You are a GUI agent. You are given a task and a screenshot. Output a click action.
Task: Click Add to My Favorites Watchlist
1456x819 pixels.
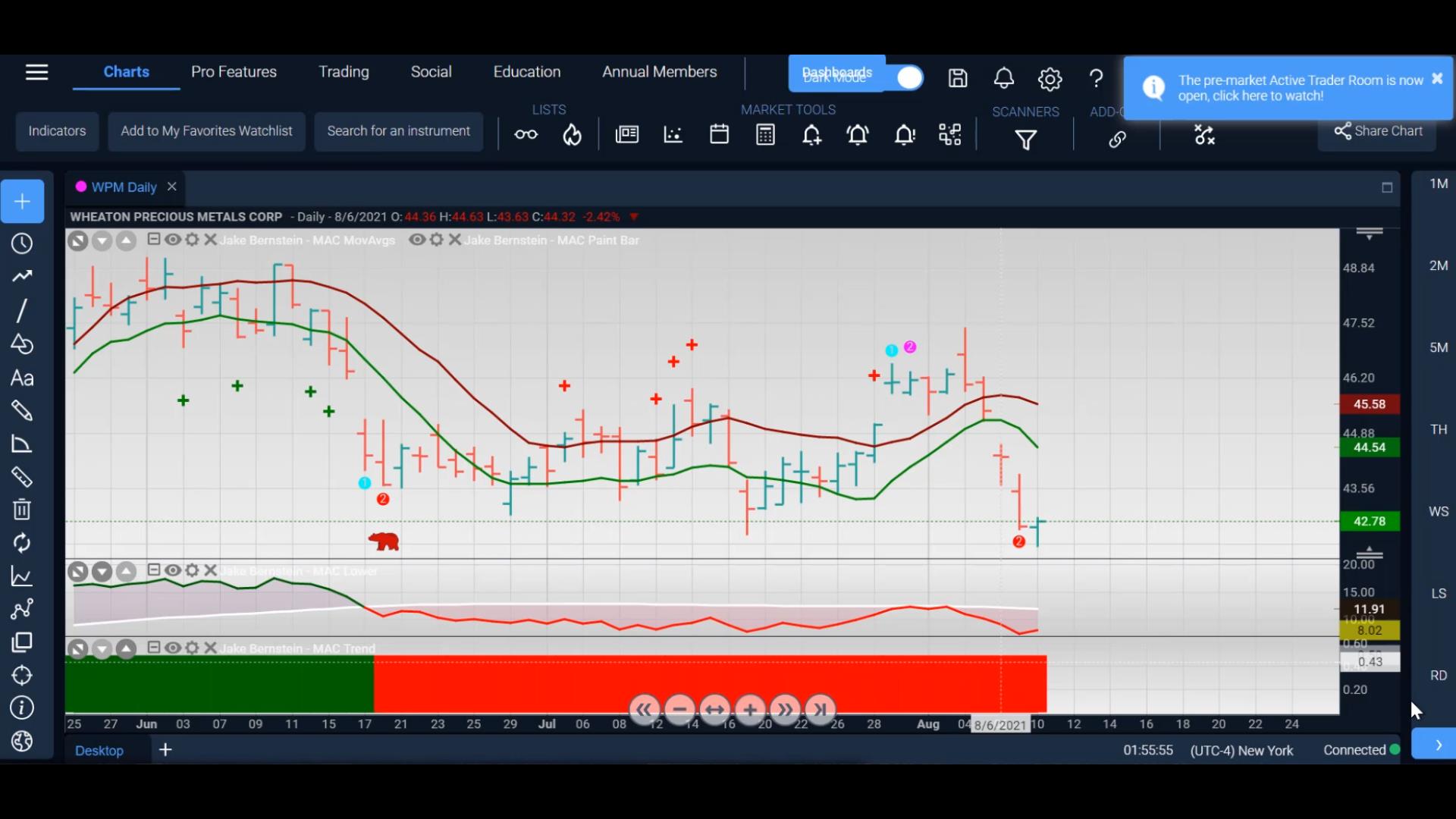click(x=206, y=131)
